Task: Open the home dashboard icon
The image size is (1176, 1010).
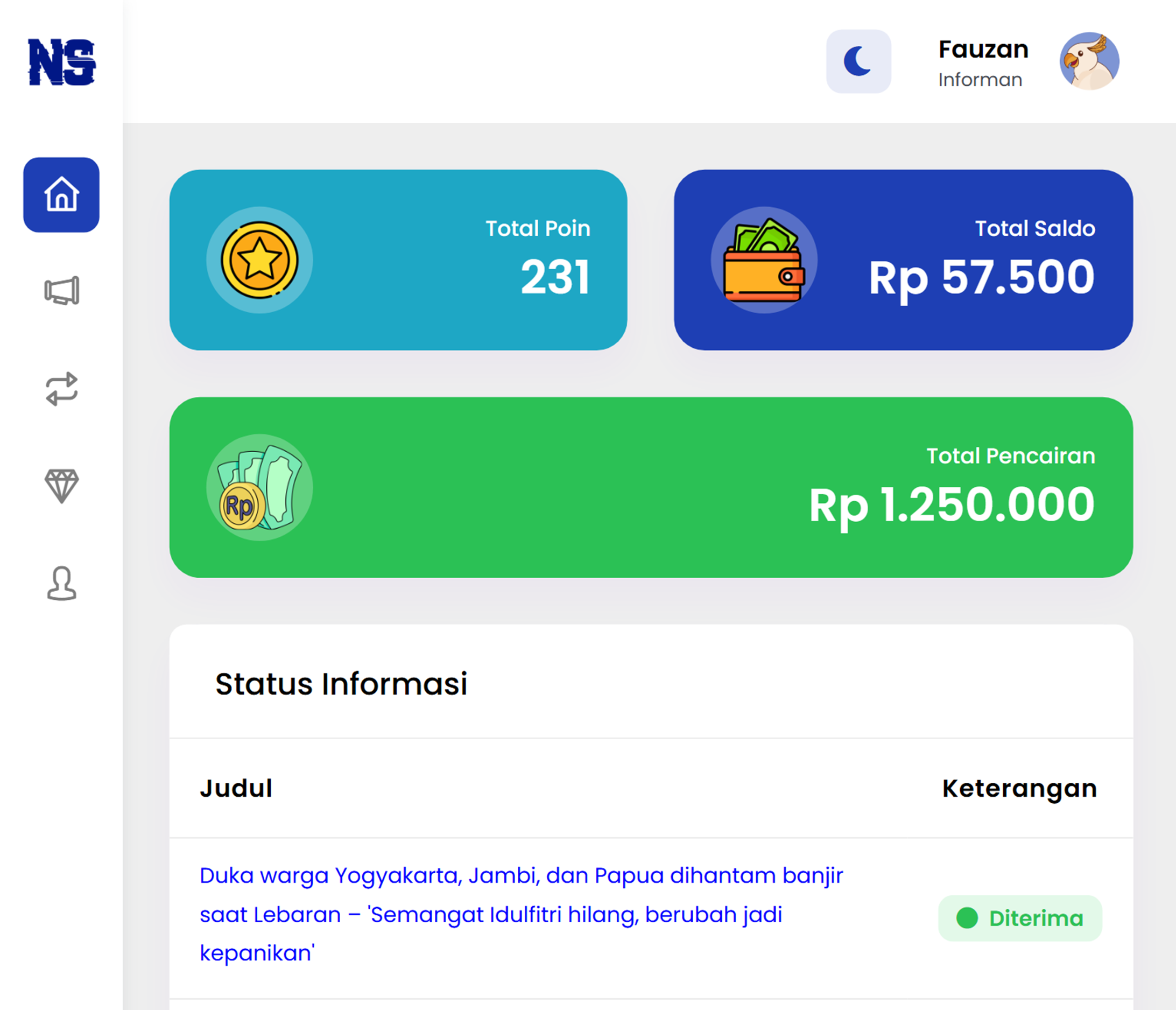Action: pos(61,195)
